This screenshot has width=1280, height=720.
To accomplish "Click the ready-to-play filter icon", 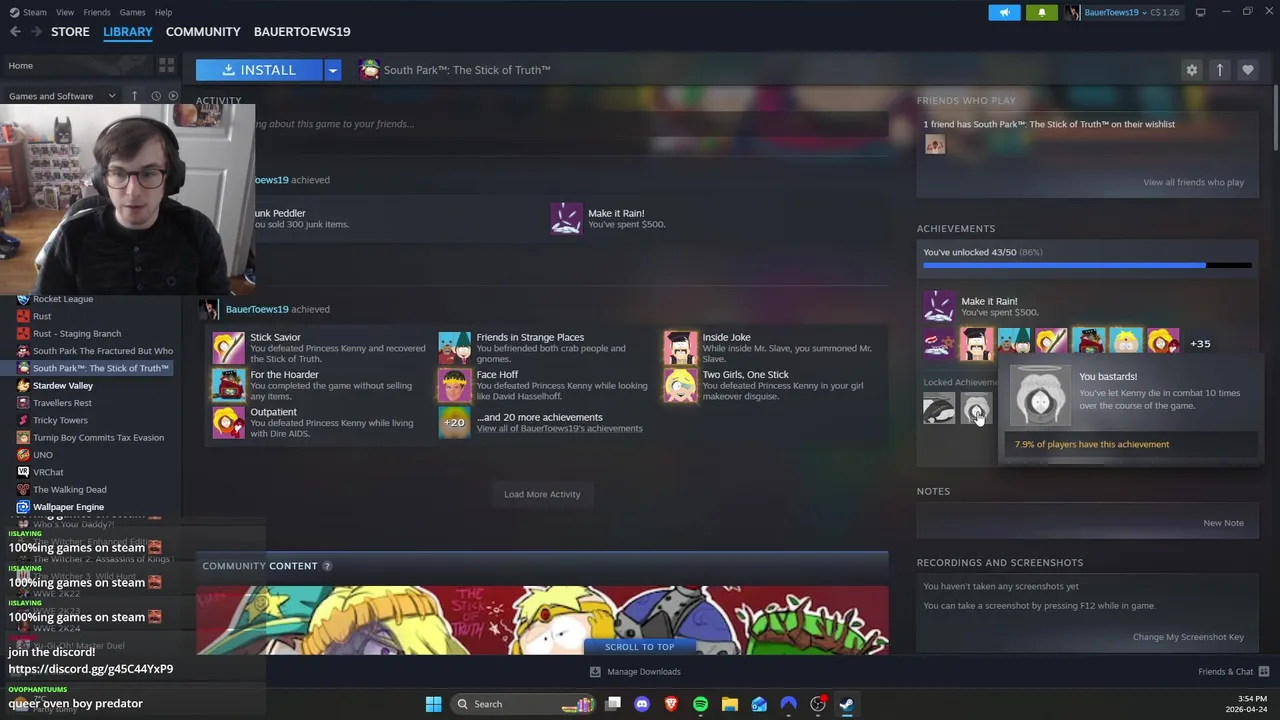I will pyautogui.click(x=173, y=96).
